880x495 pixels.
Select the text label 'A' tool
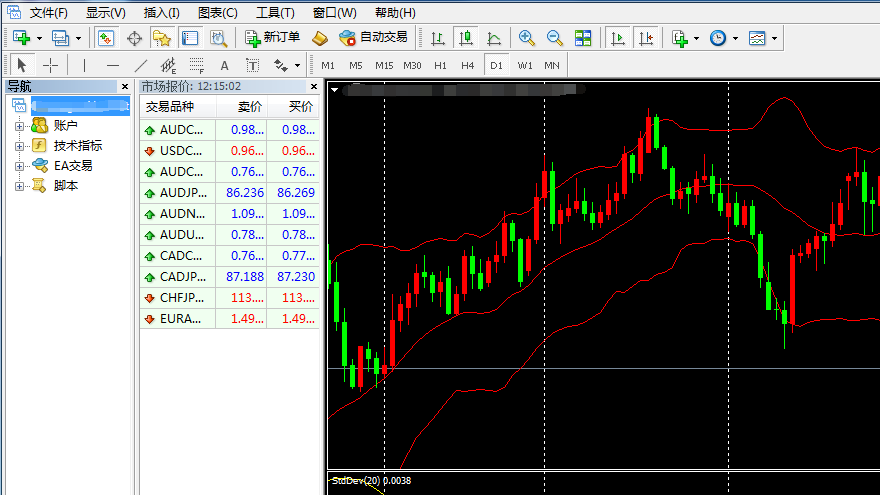pyautogui.click(x=224, y=65)
